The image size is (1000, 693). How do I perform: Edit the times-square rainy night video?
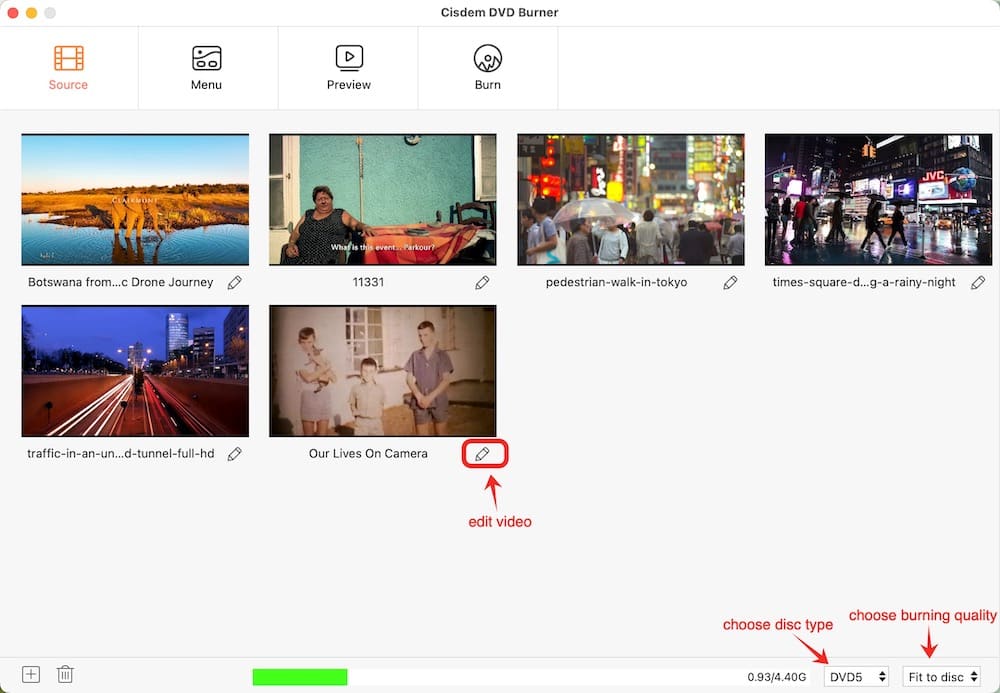click(x=978, y=283)
